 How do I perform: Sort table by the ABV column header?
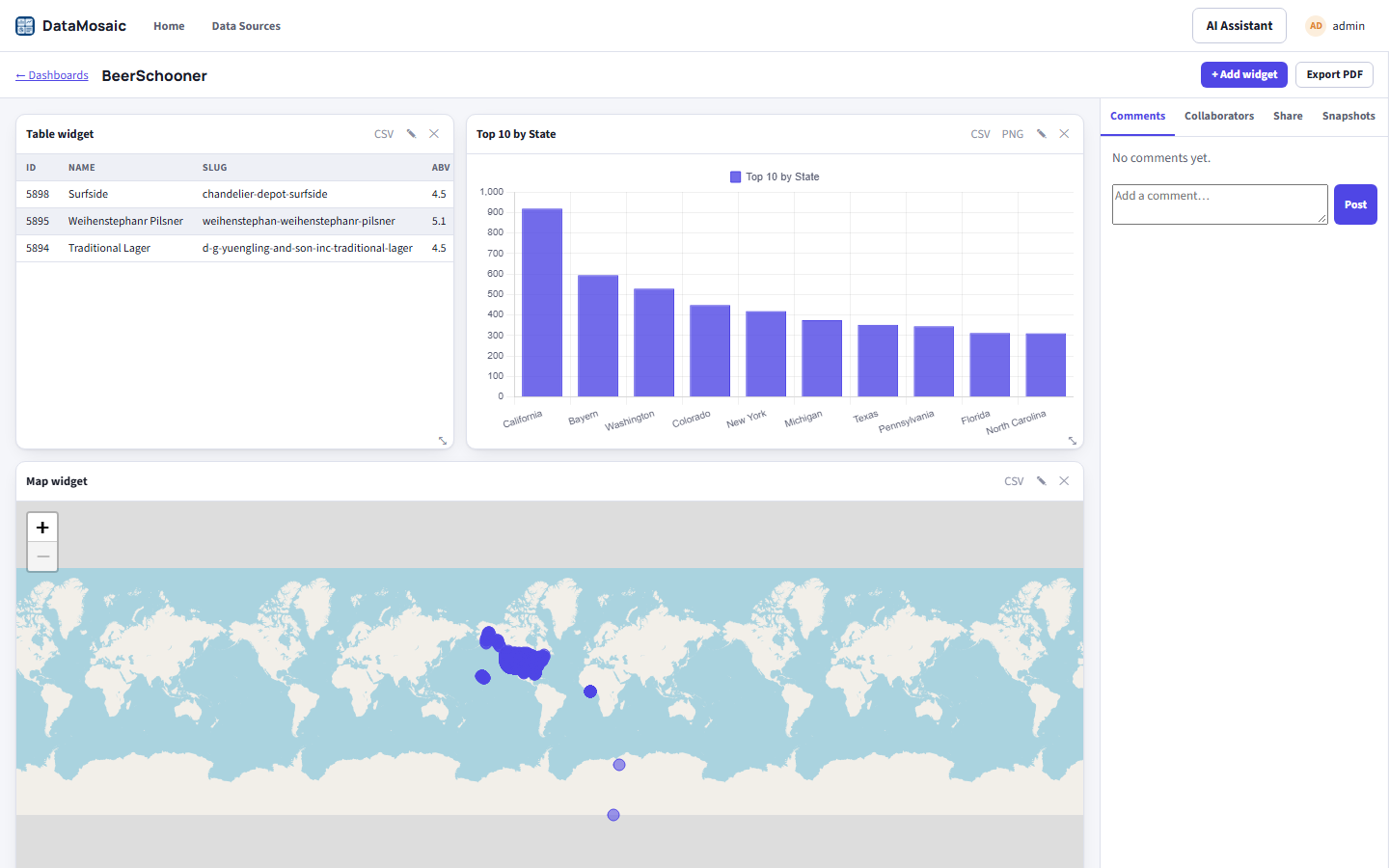tap(441, 168)
